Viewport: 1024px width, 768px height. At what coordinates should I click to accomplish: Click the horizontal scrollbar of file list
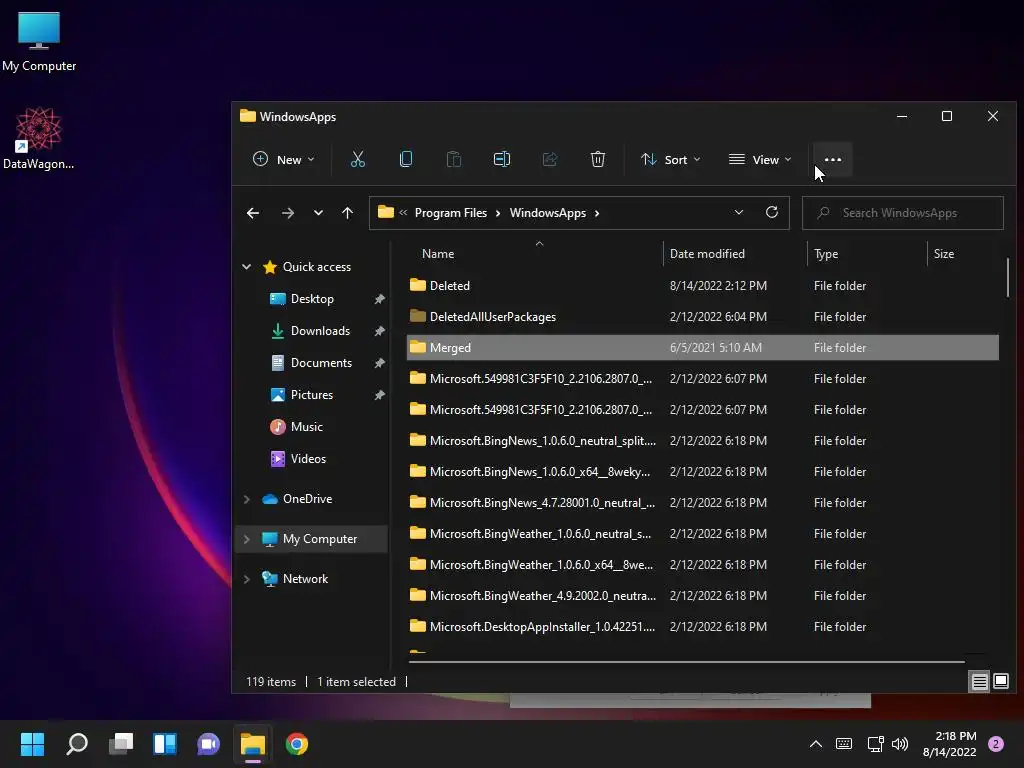686,662
